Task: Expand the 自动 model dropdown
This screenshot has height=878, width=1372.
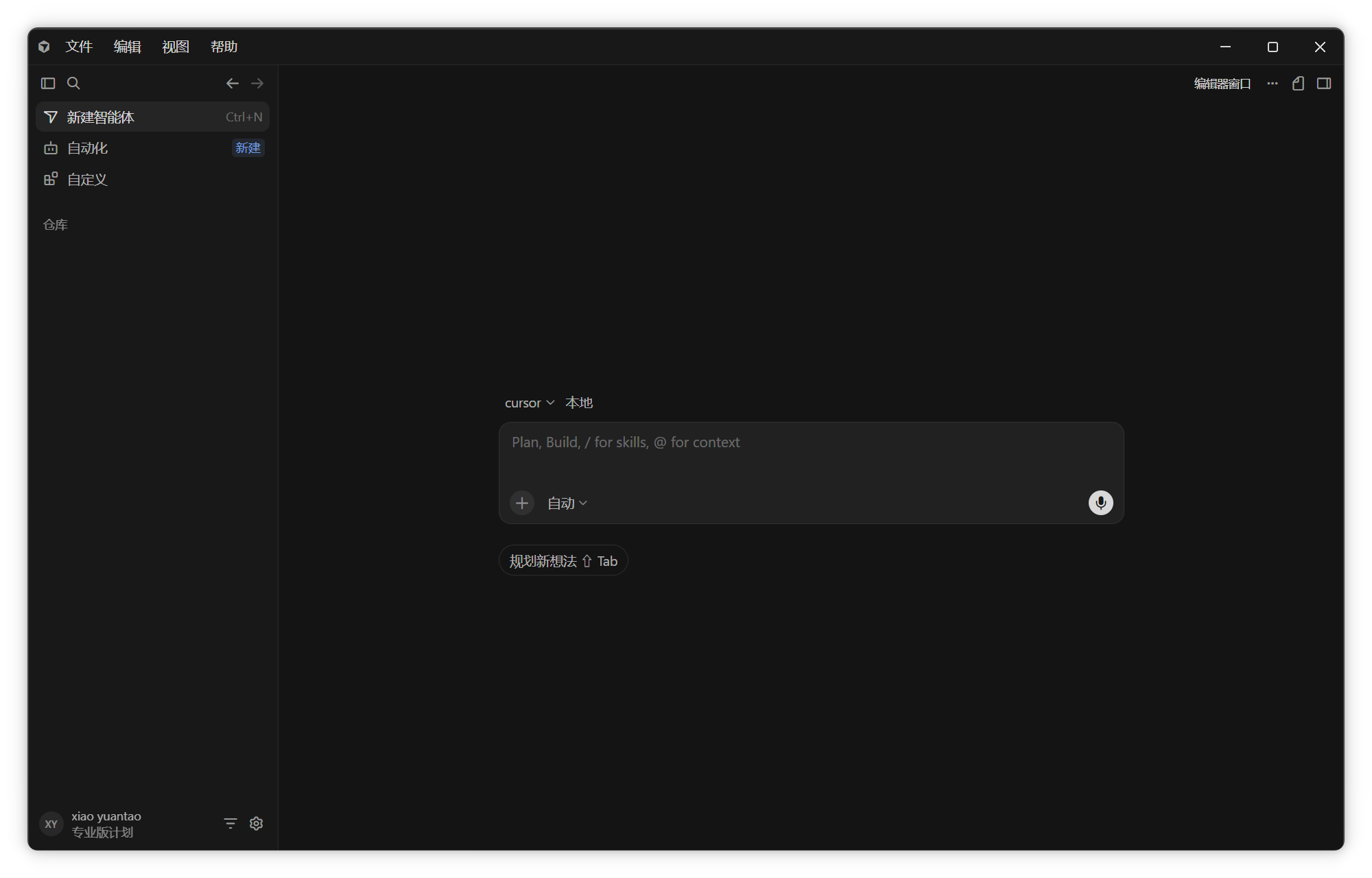Action: tap(567, 503)
